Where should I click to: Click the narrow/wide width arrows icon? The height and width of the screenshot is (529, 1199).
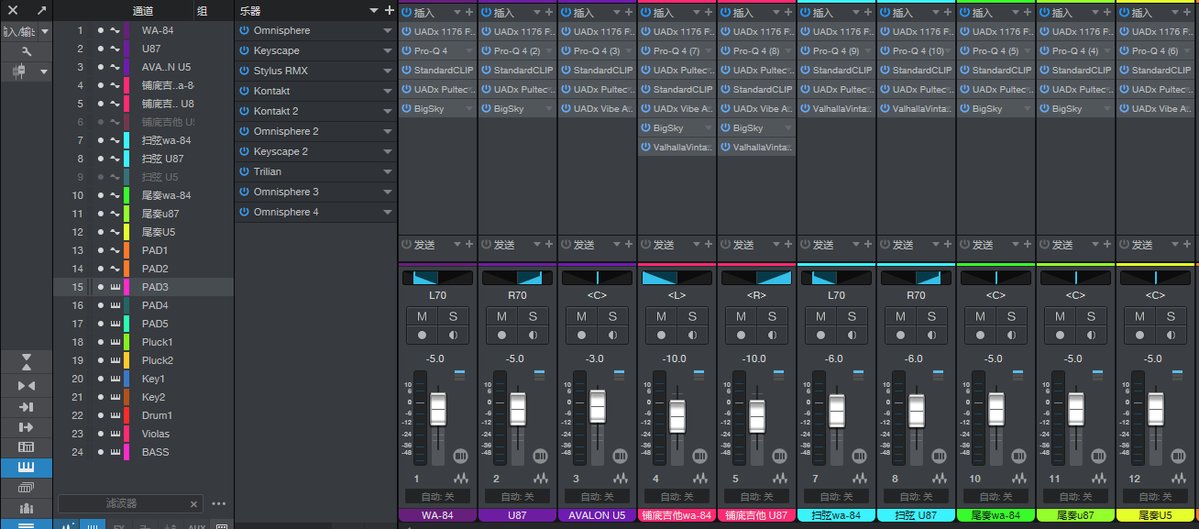26,385
